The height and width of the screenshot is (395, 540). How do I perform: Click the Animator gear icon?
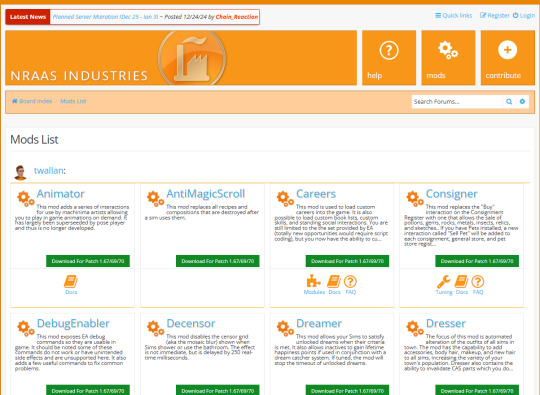[26, 198]
